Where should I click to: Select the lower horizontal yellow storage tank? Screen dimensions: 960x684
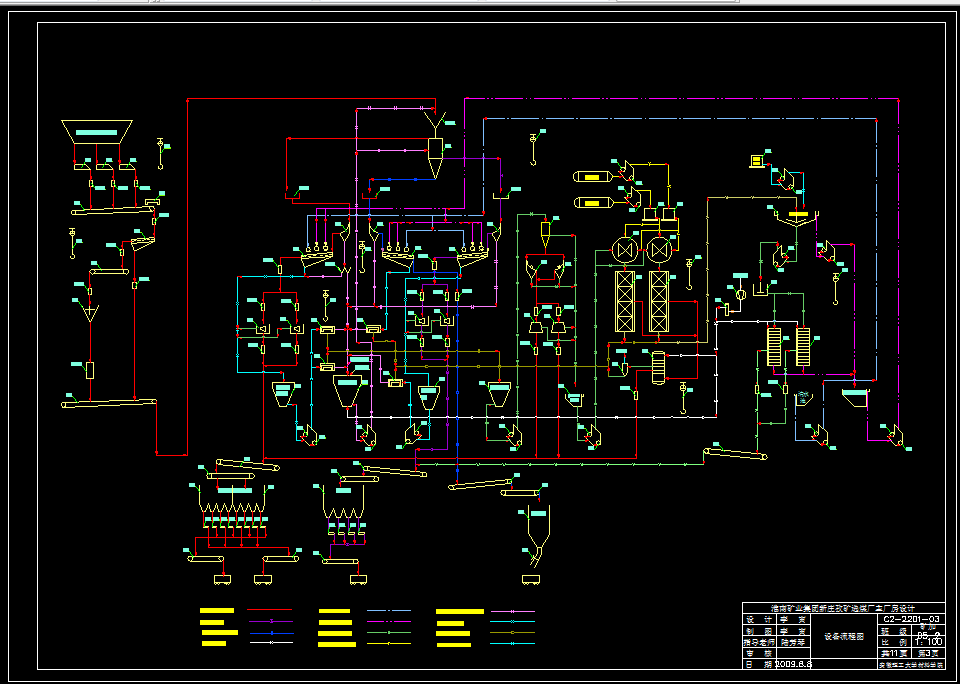(x=593, y=203)
